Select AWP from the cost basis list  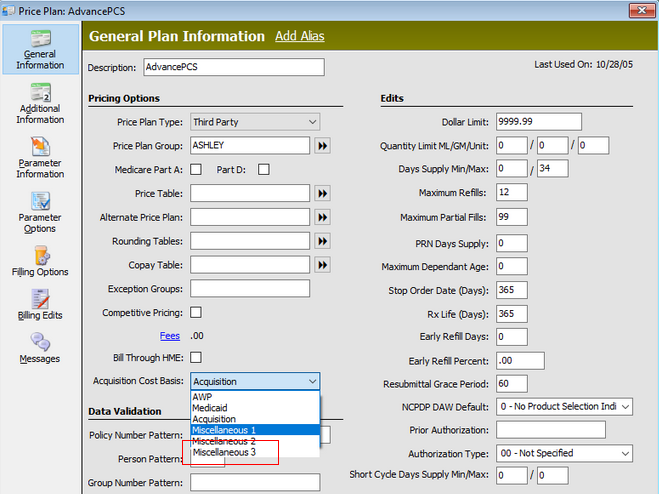(x=255, y=396)
